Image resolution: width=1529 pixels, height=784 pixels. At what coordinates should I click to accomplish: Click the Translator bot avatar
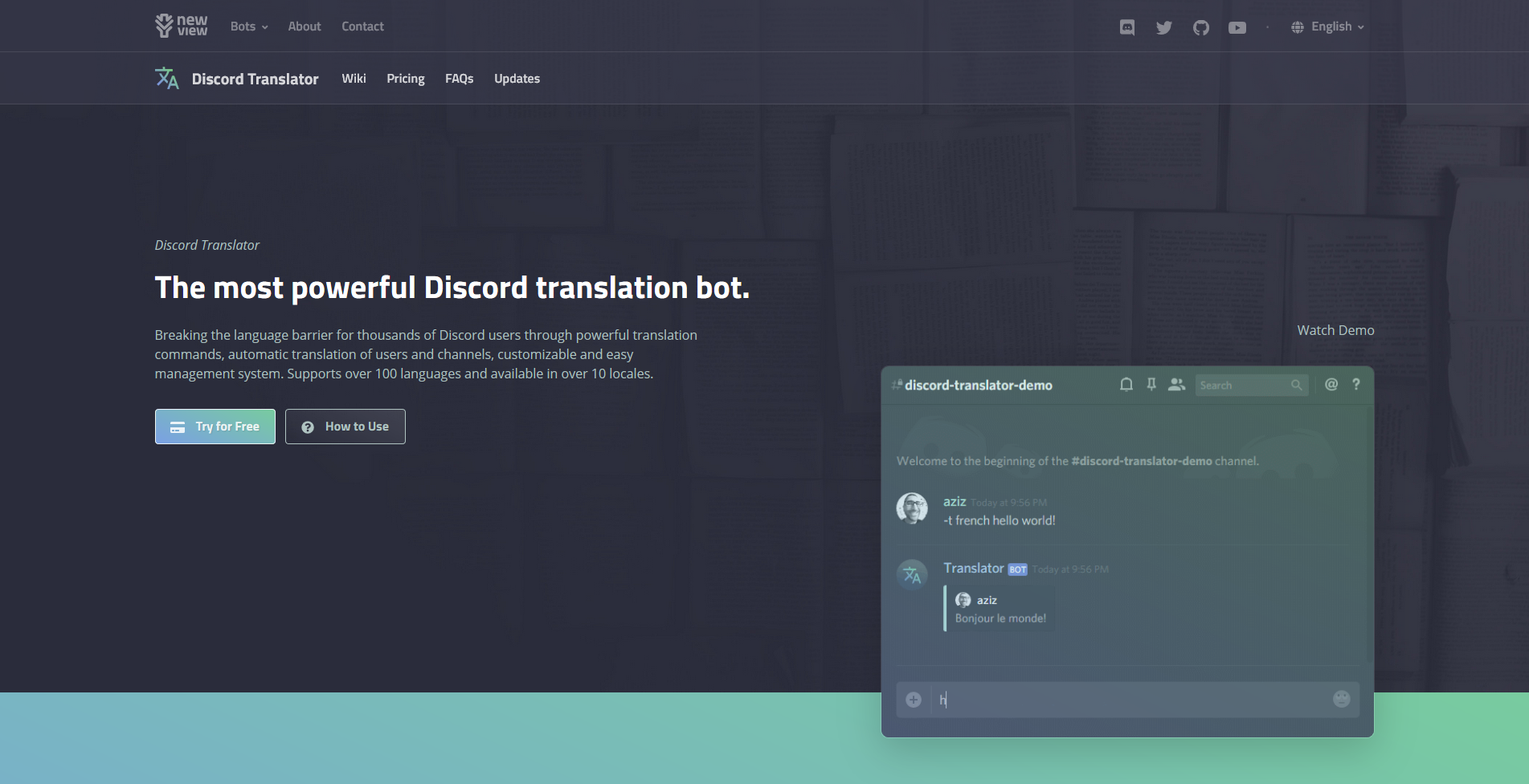pos(912,575)
